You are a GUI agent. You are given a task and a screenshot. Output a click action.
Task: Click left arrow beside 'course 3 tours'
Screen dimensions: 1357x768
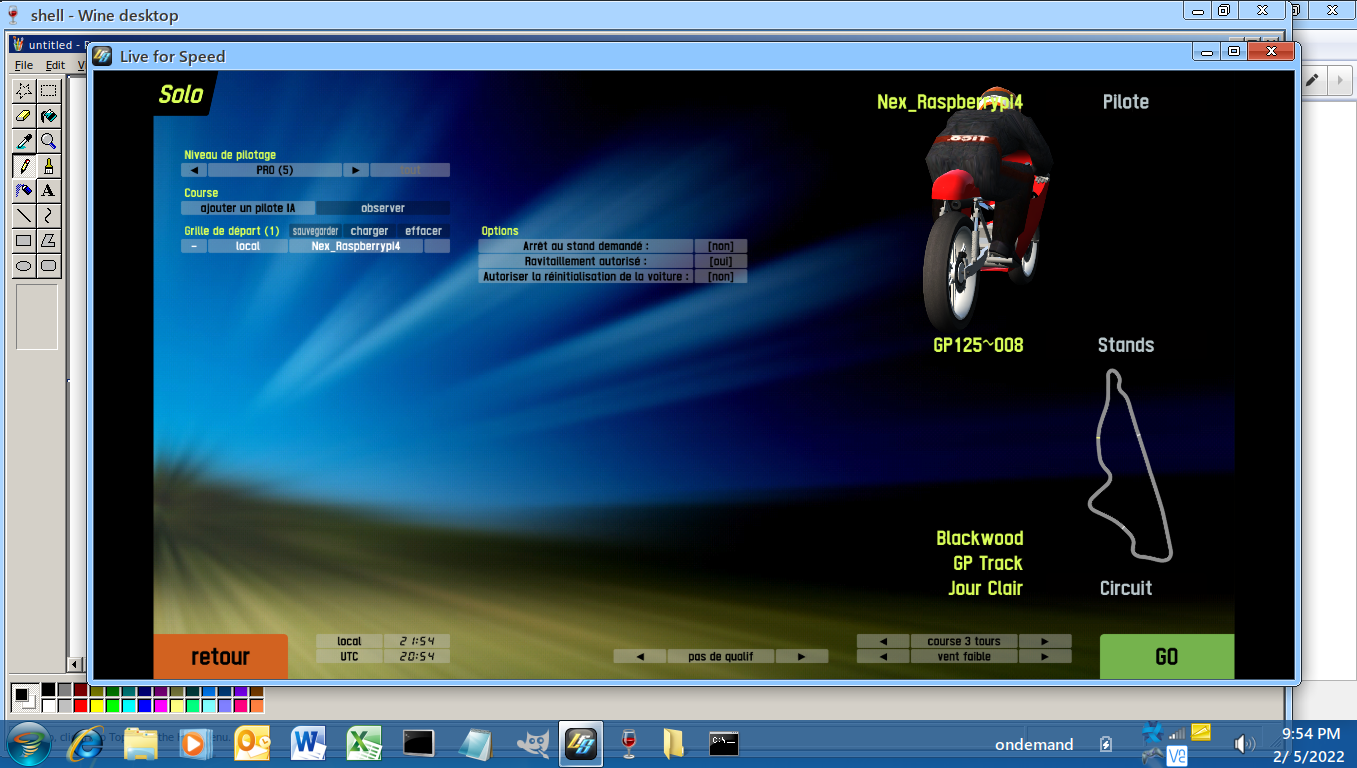(883, 641)
